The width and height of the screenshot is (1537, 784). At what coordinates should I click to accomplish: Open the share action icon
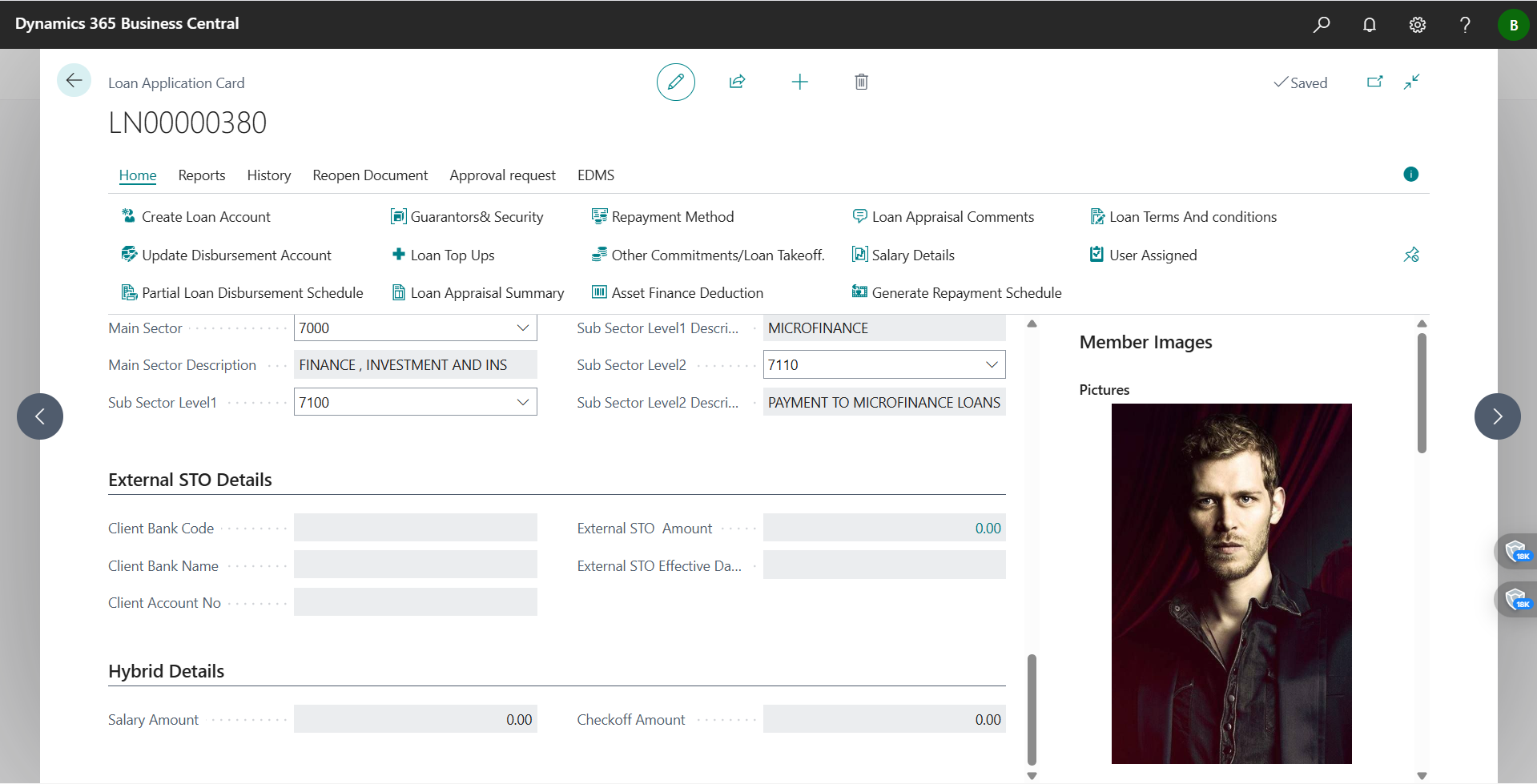737,82
